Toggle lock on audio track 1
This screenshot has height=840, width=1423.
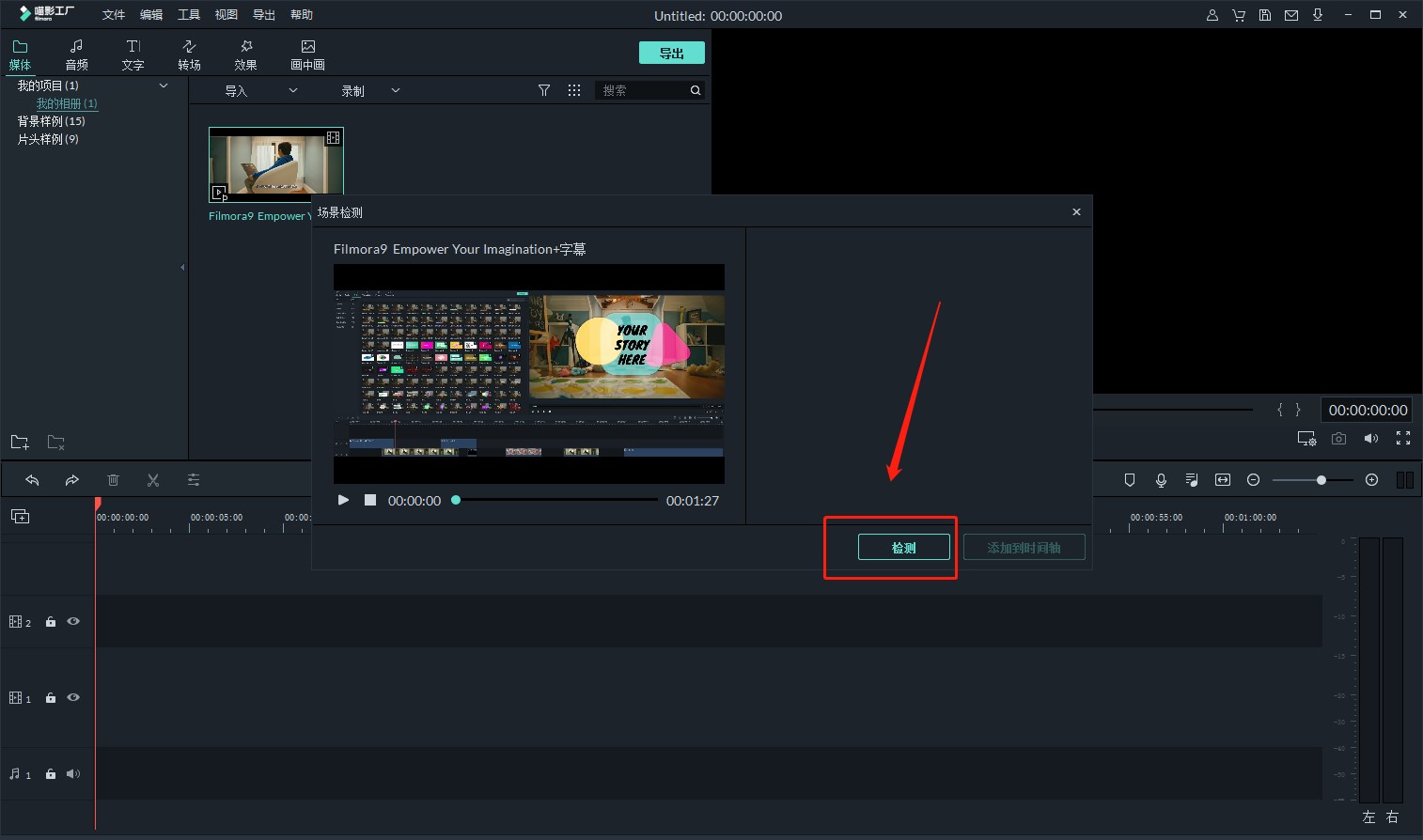51,774
